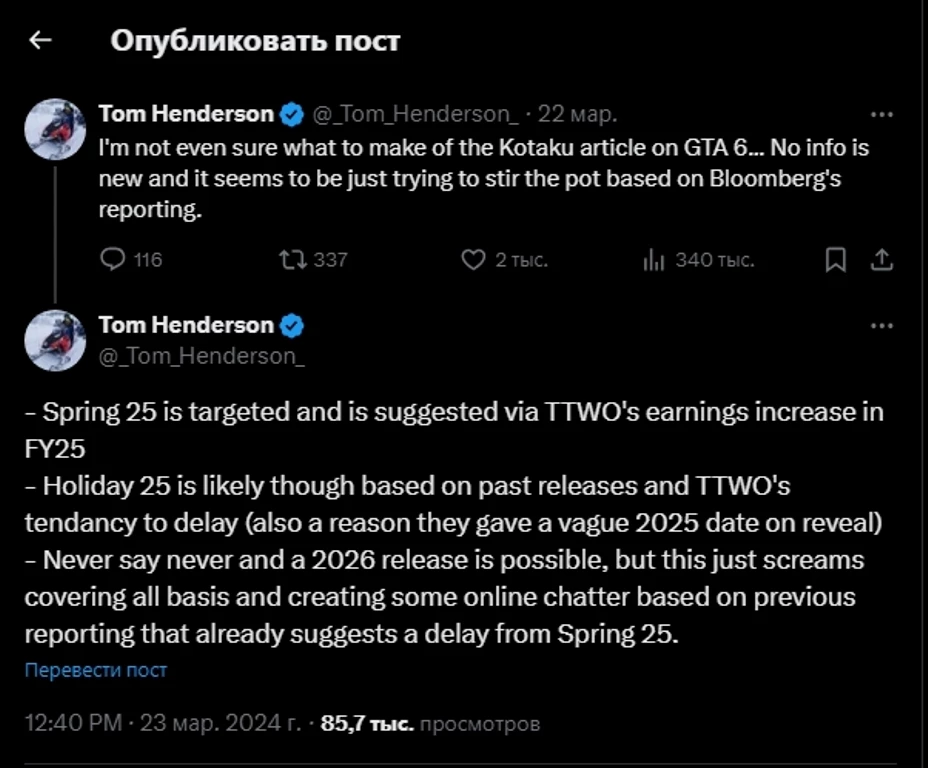The image size is (928, 768).
Task: Click the verified badge on second post
Action: (292, 326)
